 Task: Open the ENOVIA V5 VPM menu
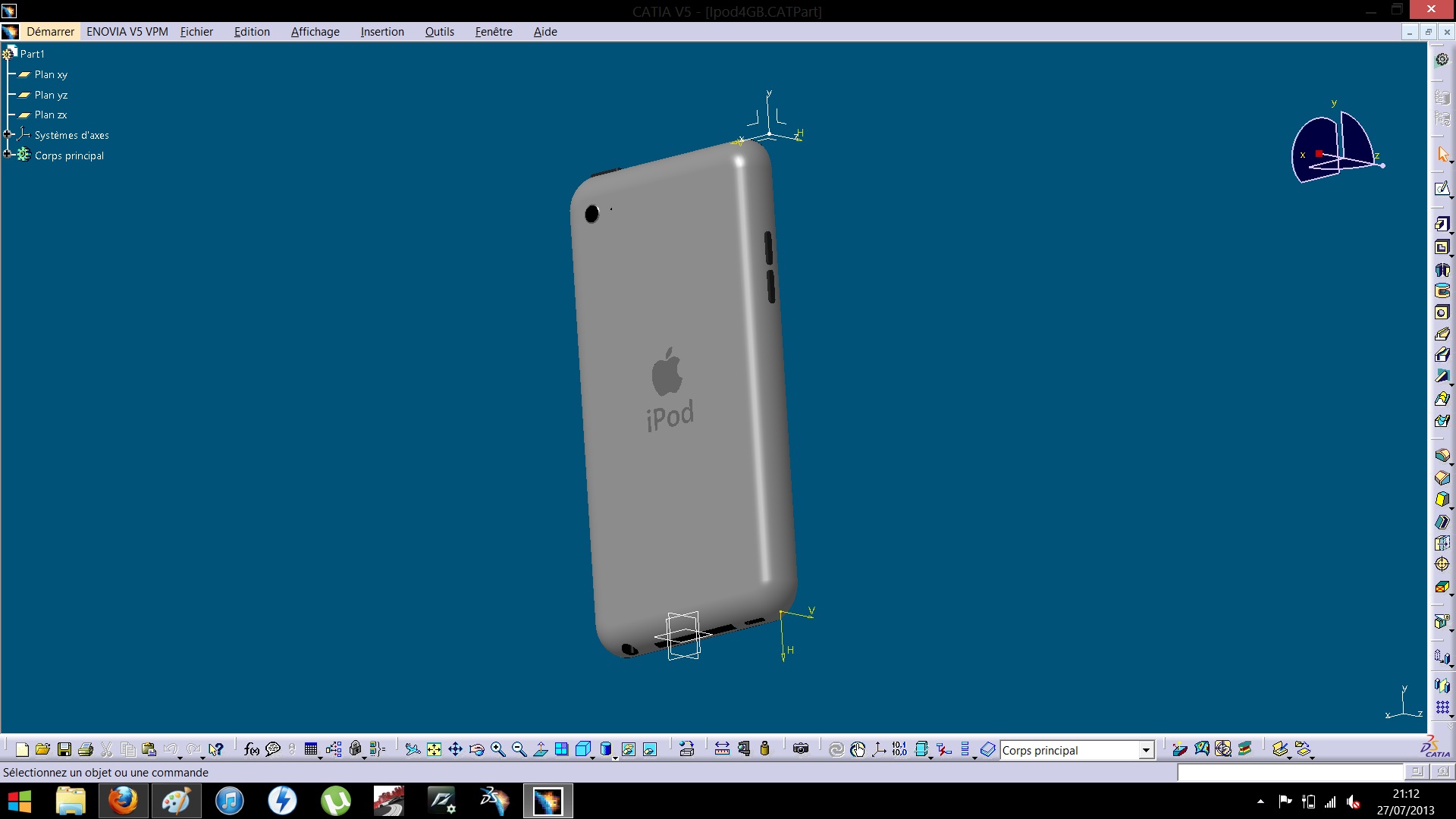tap(127, 32)
